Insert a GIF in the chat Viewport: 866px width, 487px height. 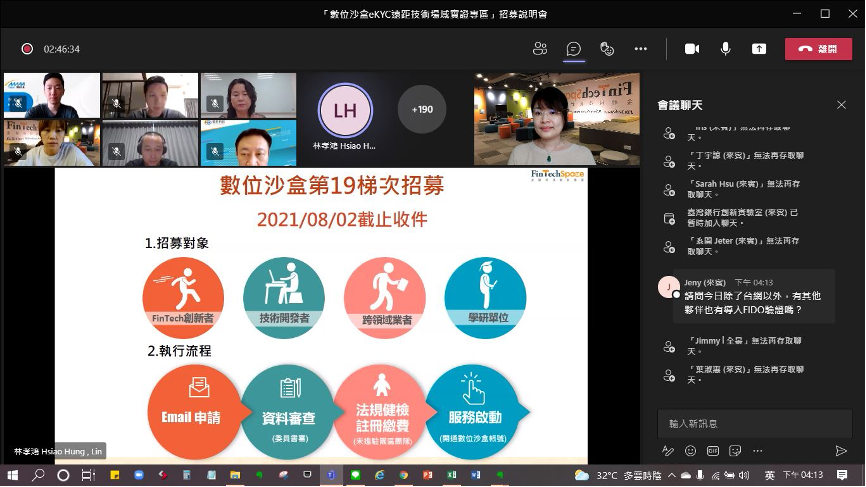tap(713, 451)
